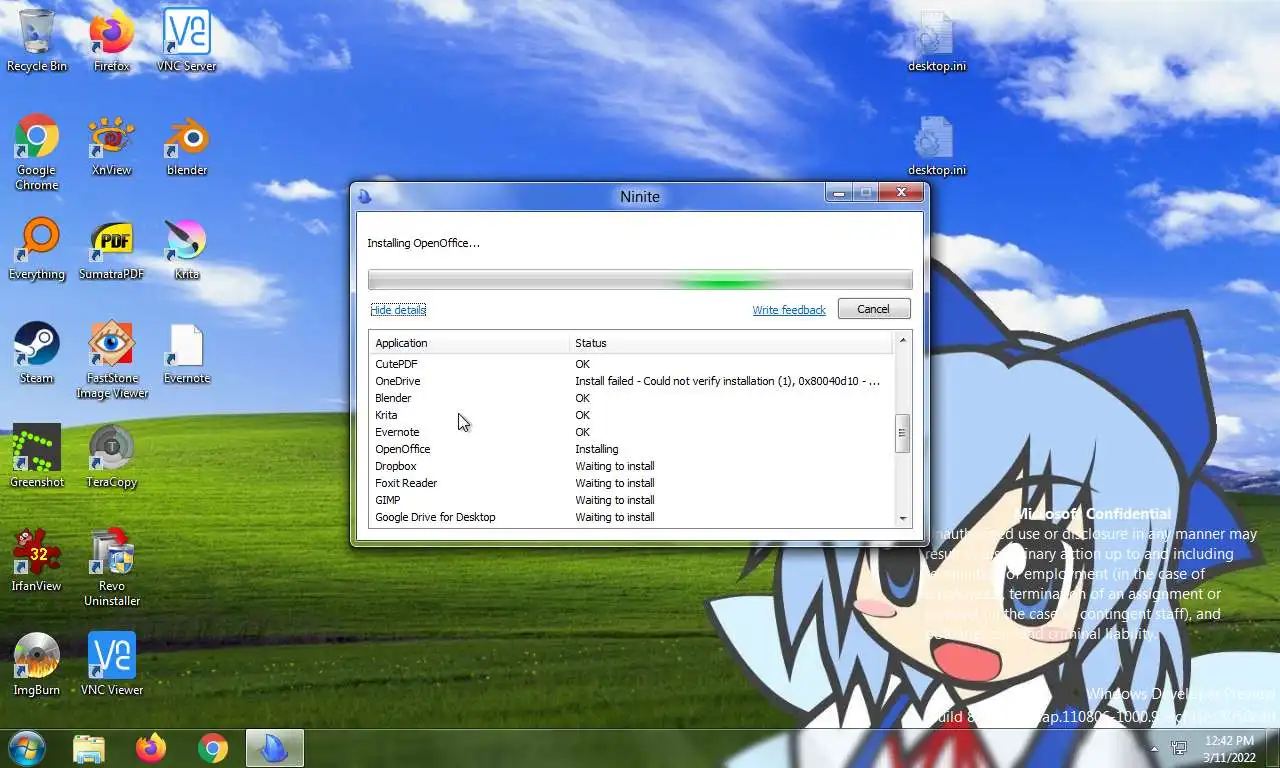
Task: Select the Google Drive for Desktop row
Action: [x=631, y=517]
